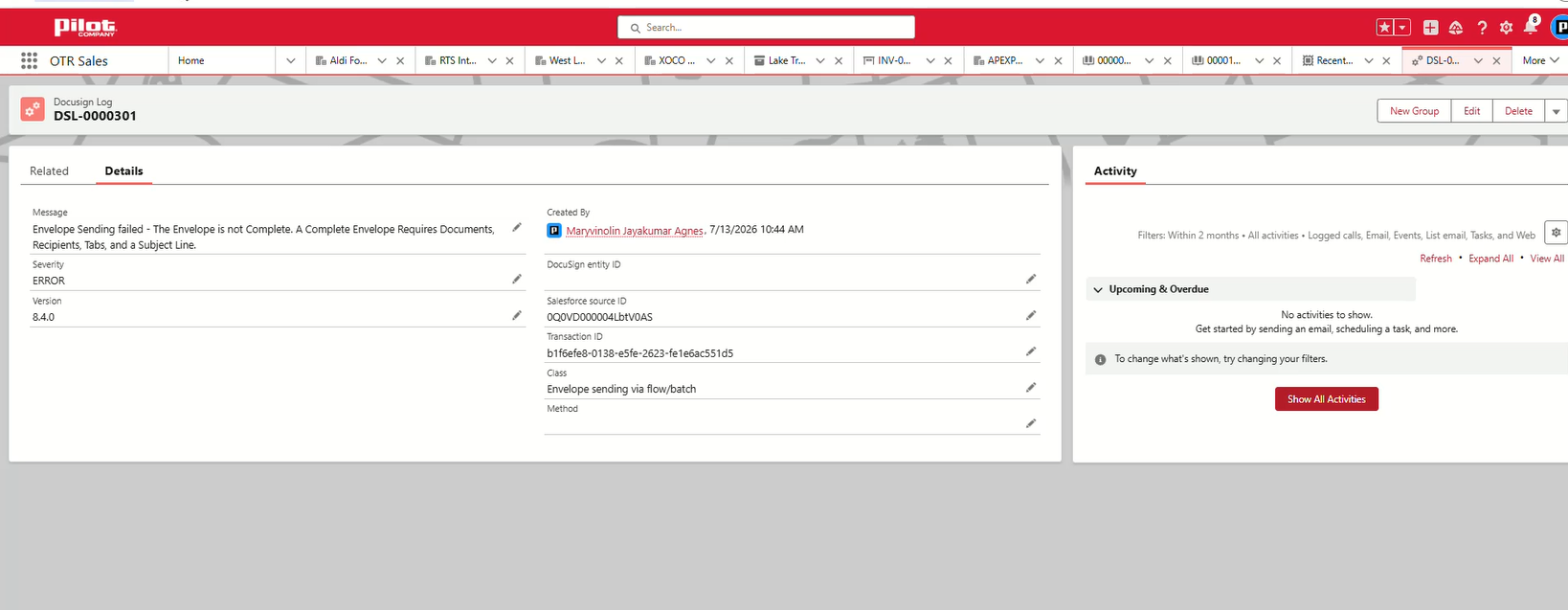Select the Severity value ERROR
1568x610 pixels.
[49, 281]
